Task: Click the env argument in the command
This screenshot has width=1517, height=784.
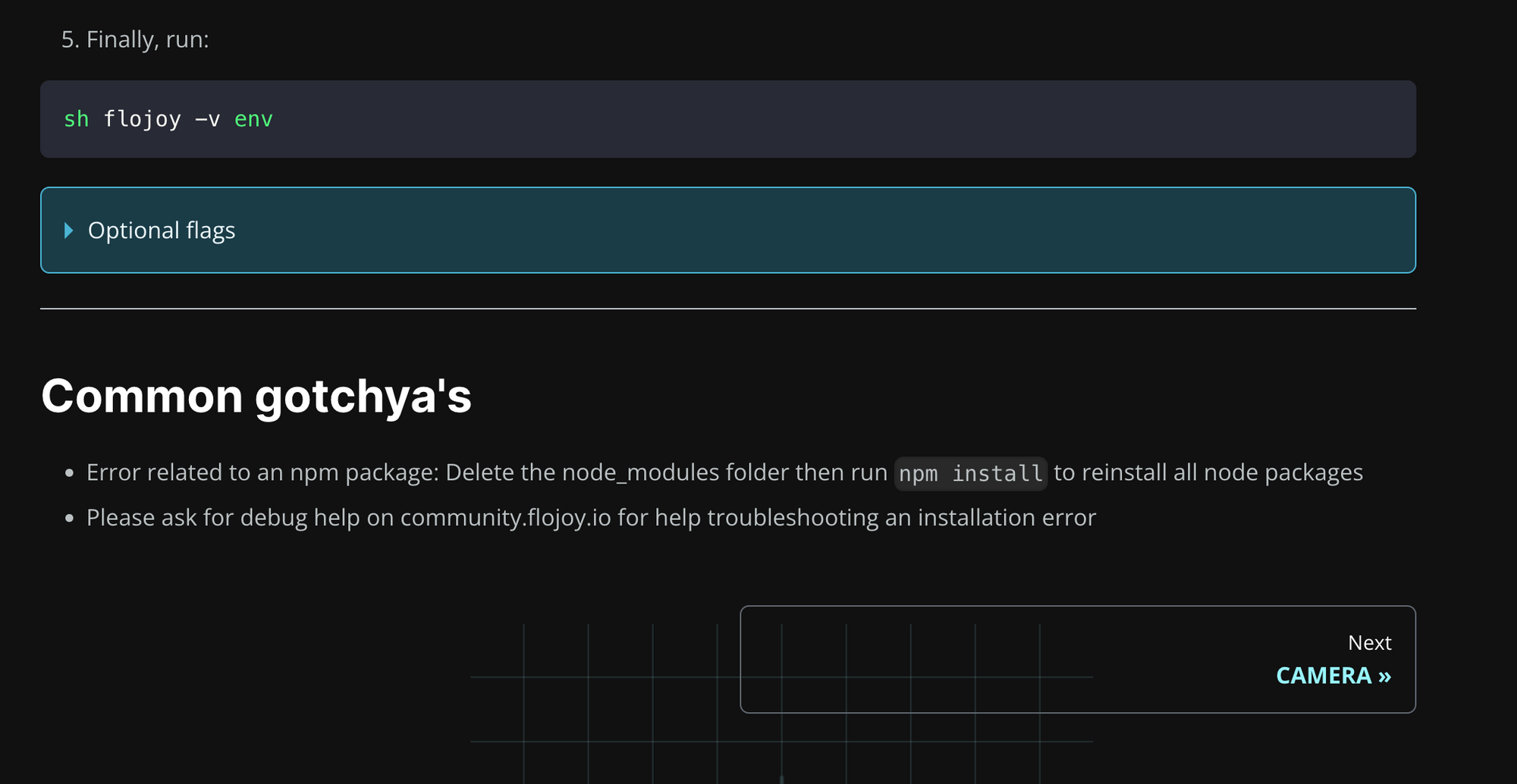Action: pyautogui.click(x=253, y=119)
